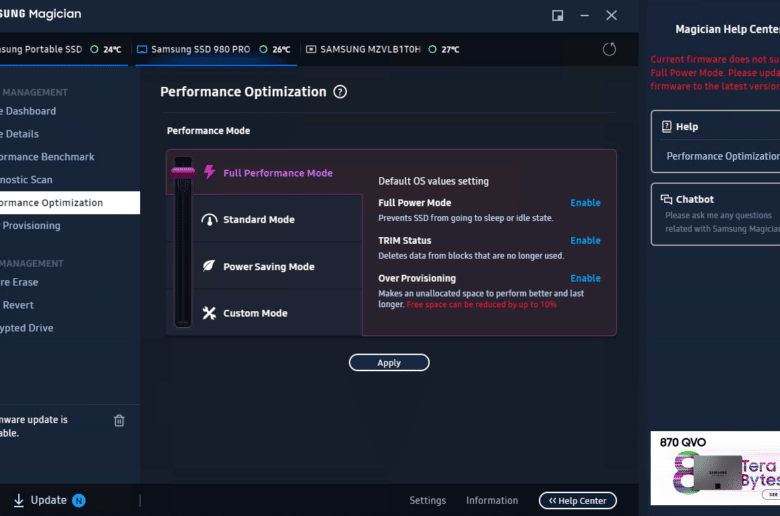Click the blue N badge beside Update
Screen dimensions: 780x516
[x=79, y=501]
